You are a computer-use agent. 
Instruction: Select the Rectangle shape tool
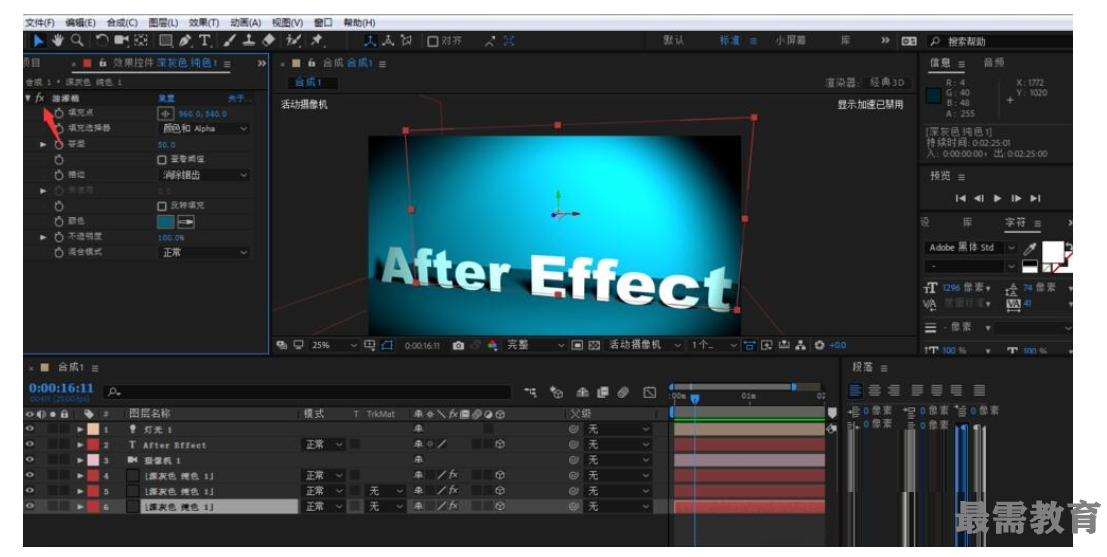pyautogui.click(x=166, y=41)
